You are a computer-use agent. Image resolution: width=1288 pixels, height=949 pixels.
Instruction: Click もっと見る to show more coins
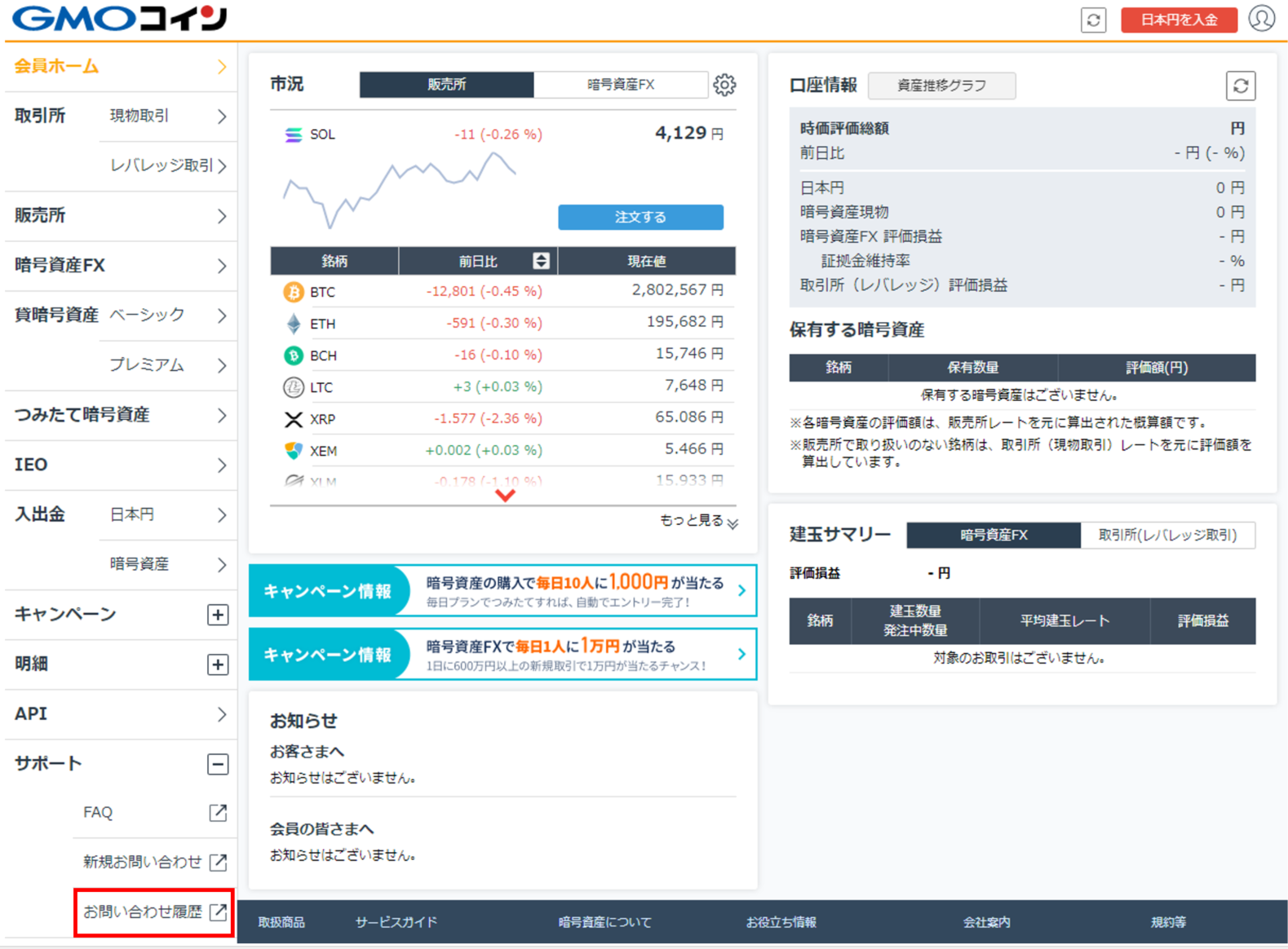point(698,521)
